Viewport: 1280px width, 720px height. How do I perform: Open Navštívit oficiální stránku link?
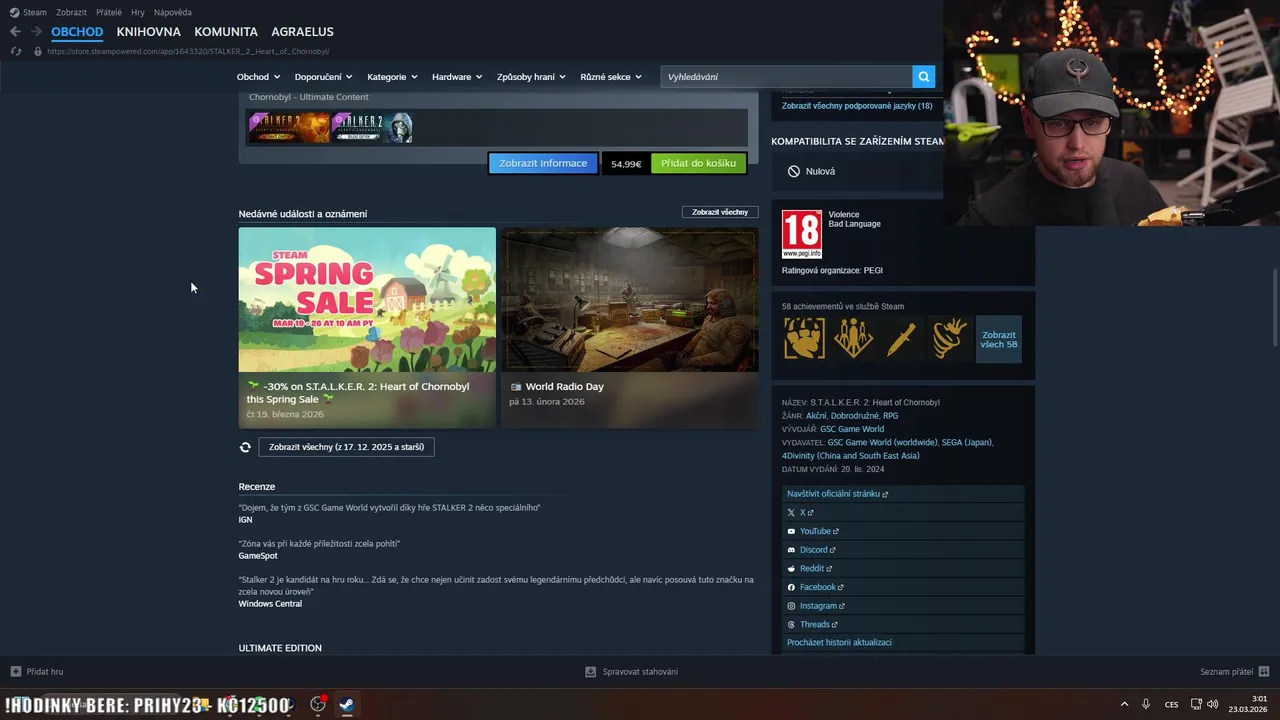(903, 494)
